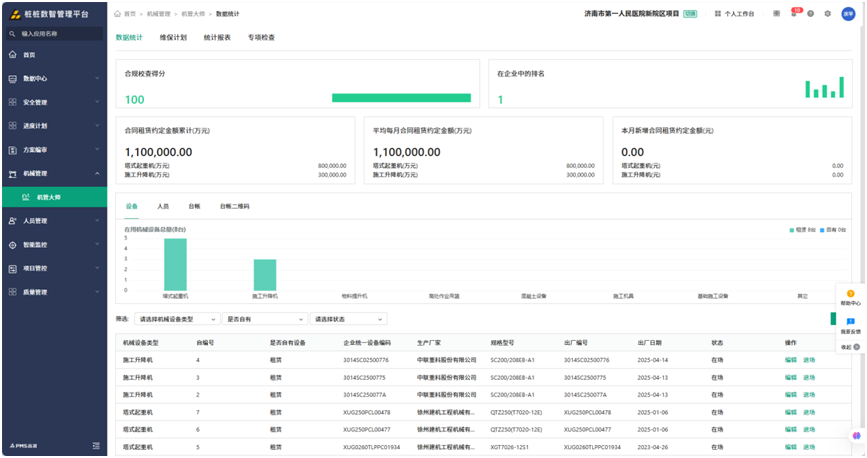Toggle the 自有 legend series in the chart

tap(833, 230)
